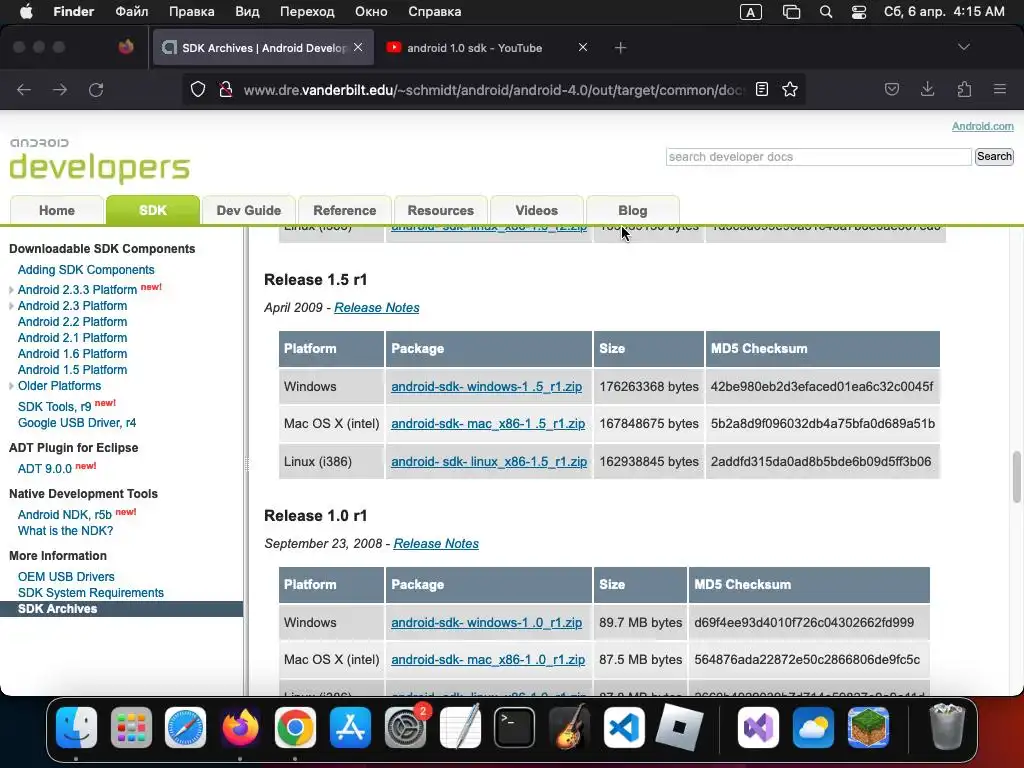The height and width of the screenshot is (768, 1024).
Task: Open the App Store from the dock
Action: click(350, 728)
